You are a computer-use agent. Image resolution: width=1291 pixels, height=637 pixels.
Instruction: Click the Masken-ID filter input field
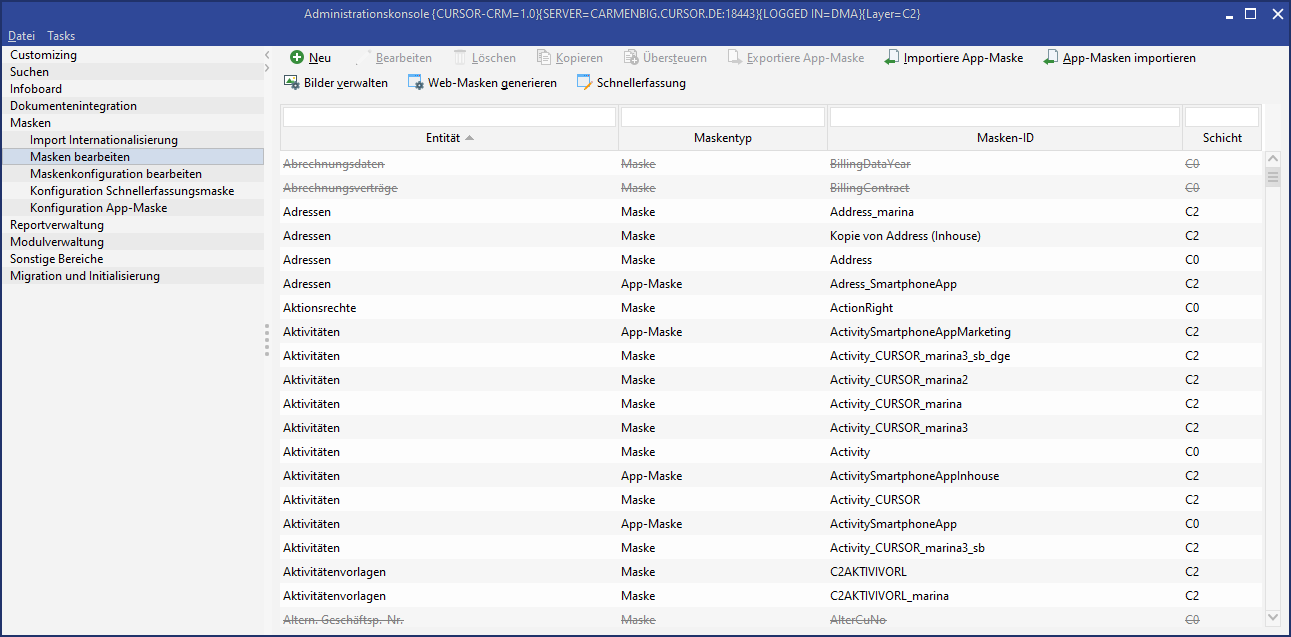(x=1004, y=117)
